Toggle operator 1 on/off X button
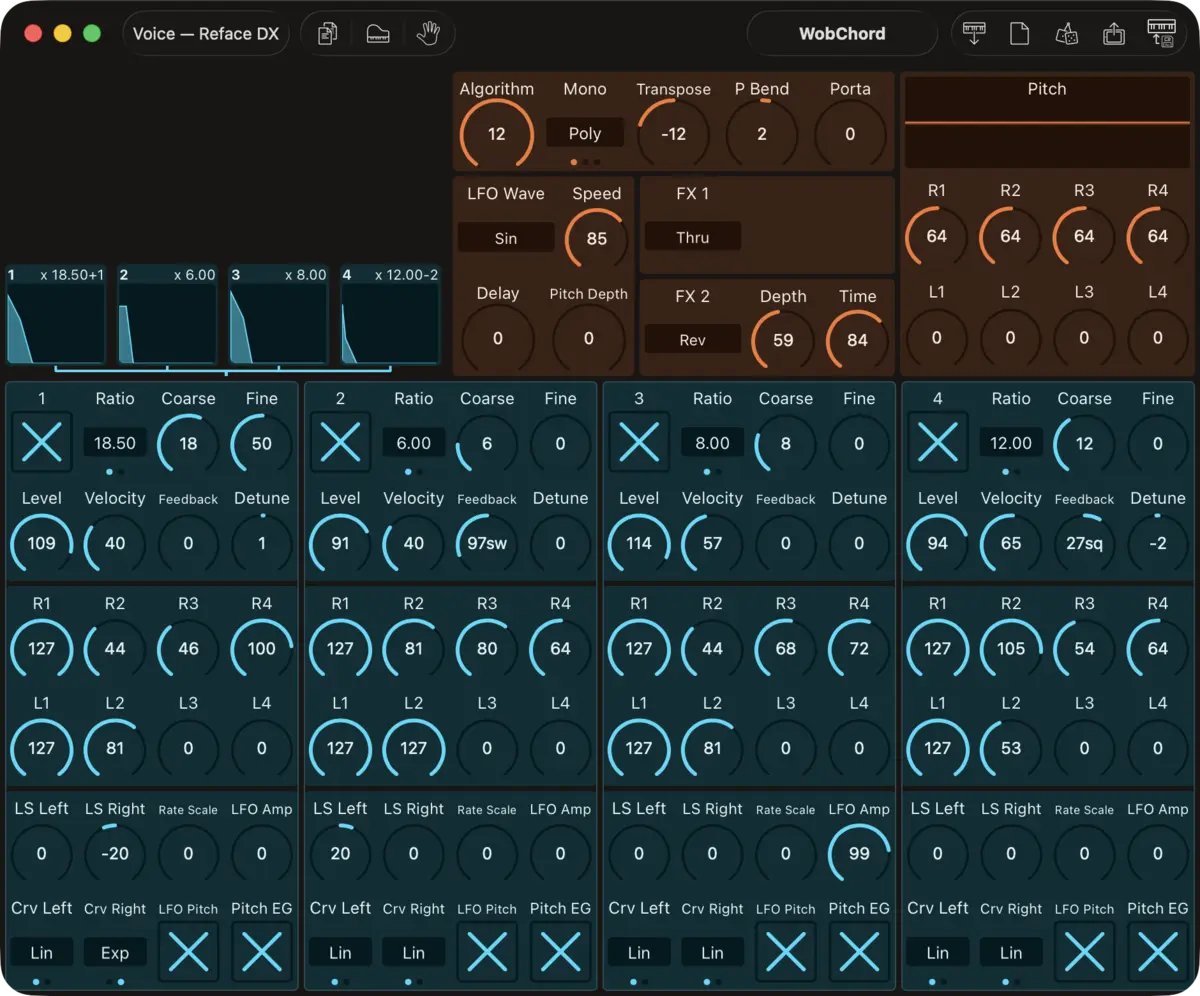This screenshot has height=996, width=1200. pyautogui.click(x=42, y=442)
